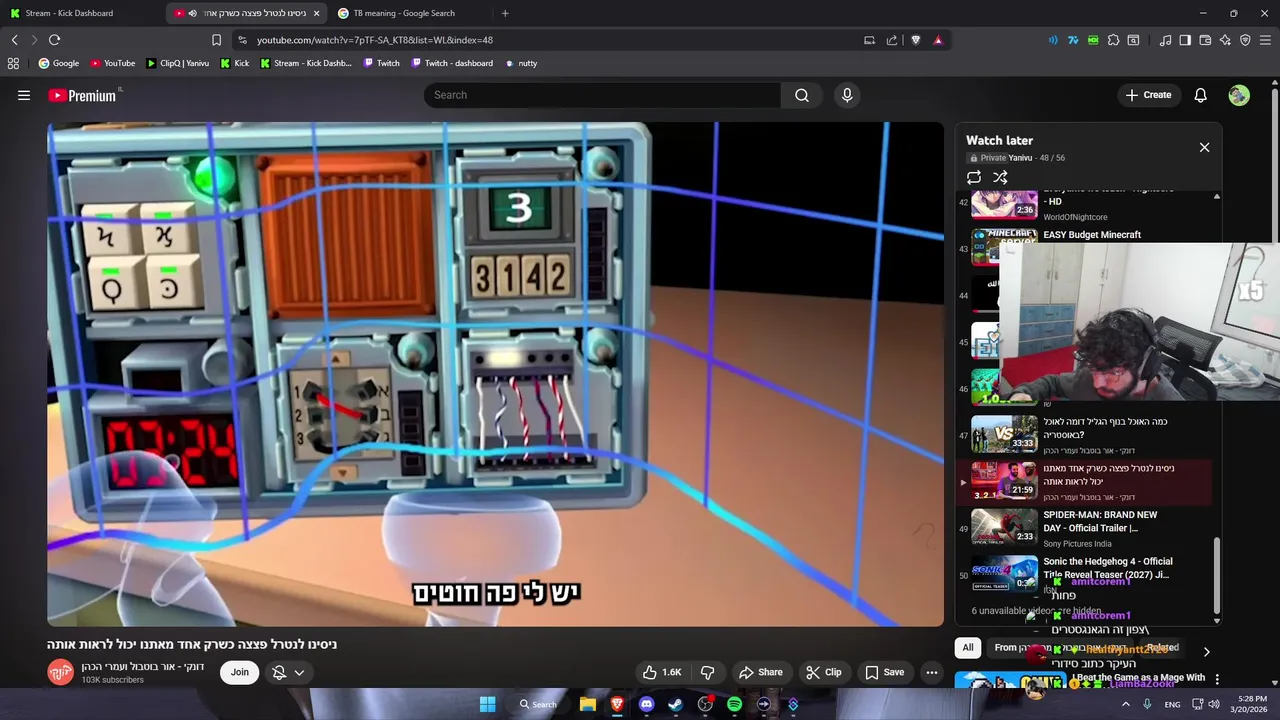Switch to Stream - Kick Dashboard tab
The image size is (1280, 720).
click(x=80, y=13)
